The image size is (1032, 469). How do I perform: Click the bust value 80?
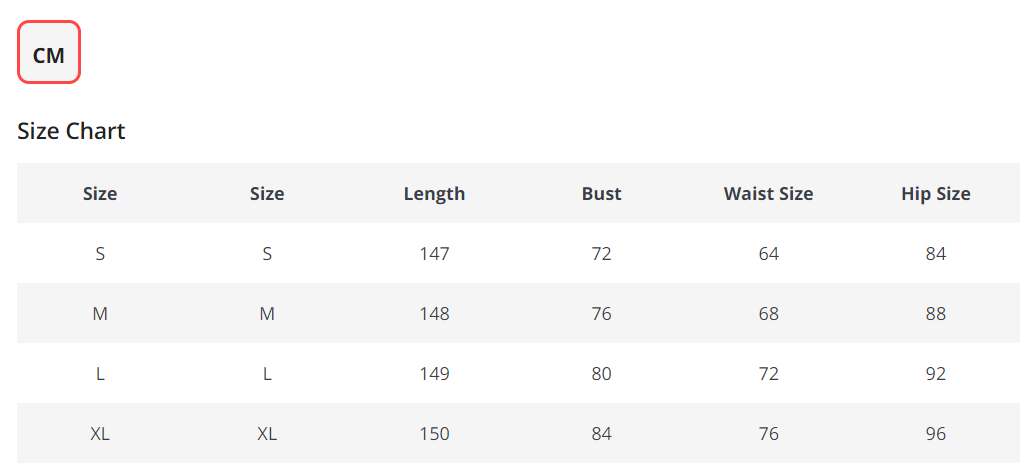602,374
